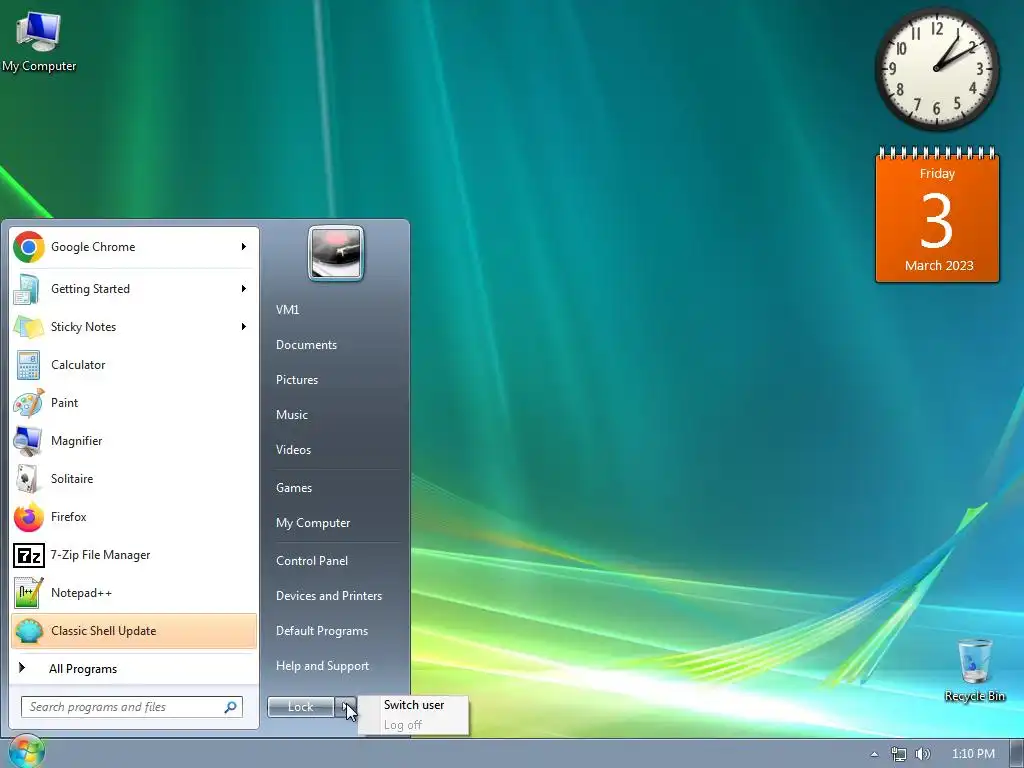Open the Recycle Bin on desktop
This screenshot has height=768, width=1024.
point(974,670)
